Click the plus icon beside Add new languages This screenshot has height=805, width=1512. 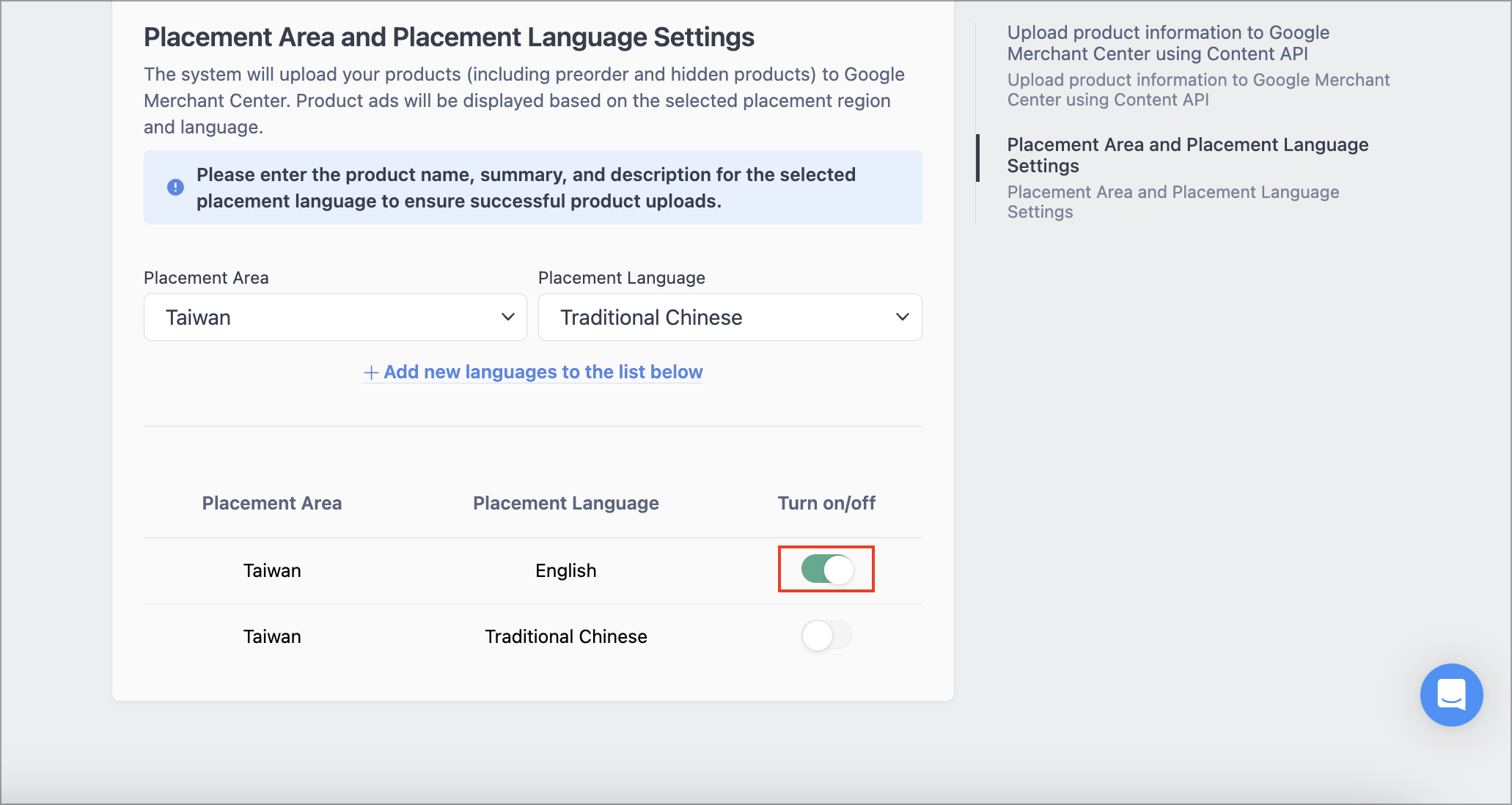tap(371, 373)
